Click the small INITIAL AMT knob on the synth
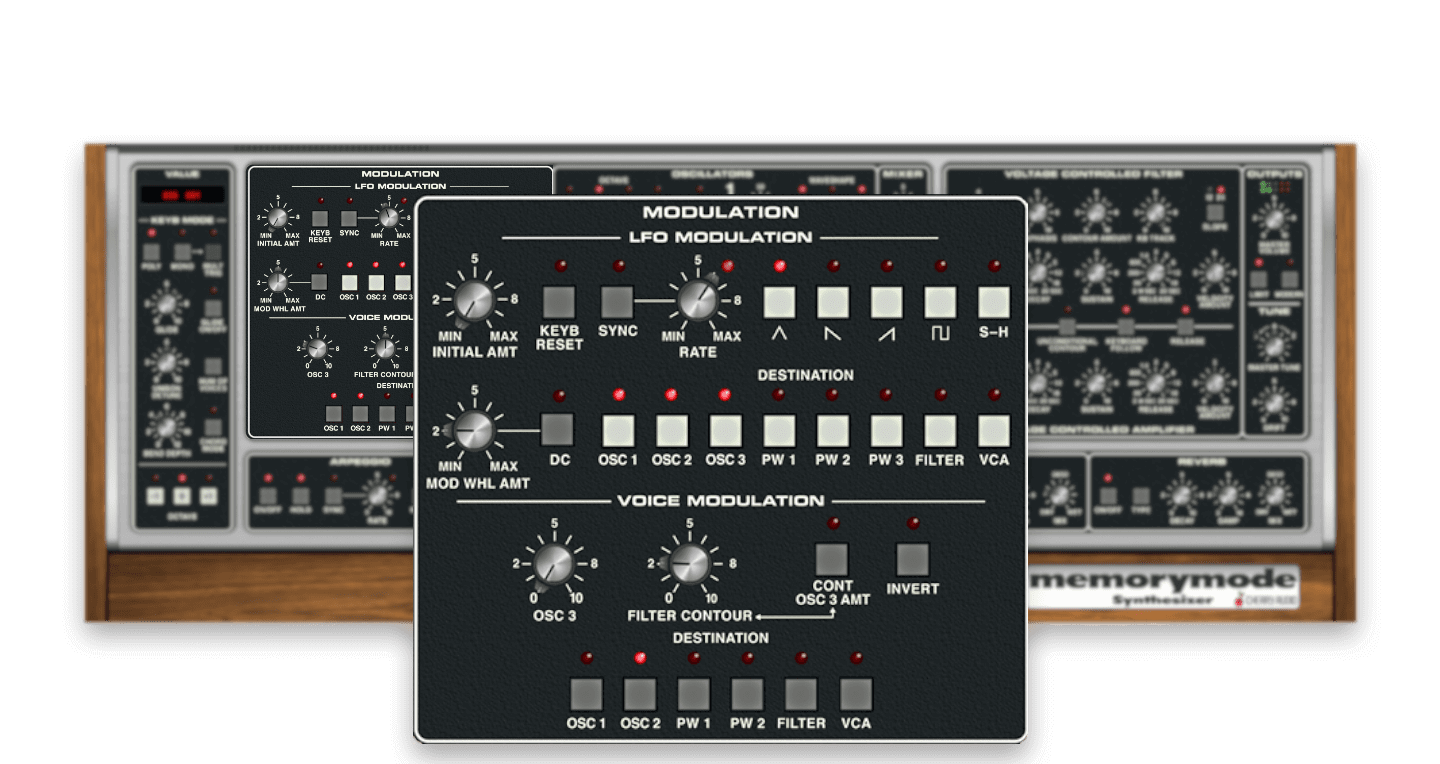Screen dimensions: 1440x764 coord(277,217)
